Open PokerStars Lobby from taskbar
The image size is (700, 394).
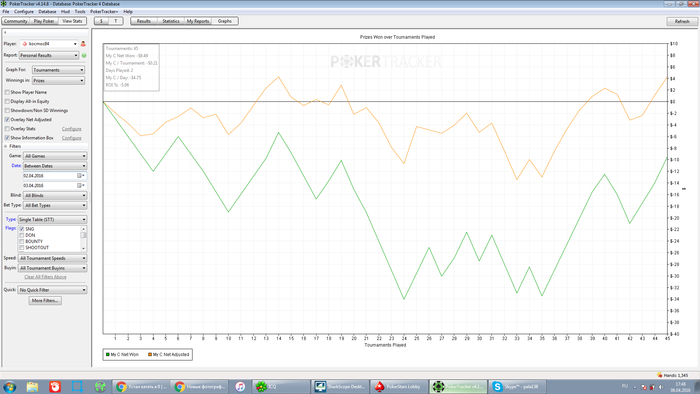398,387
